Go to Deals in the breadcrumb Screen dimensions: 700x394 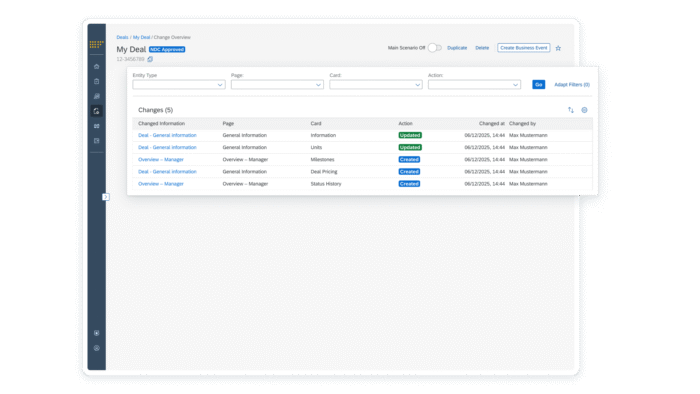pos(122,37)
